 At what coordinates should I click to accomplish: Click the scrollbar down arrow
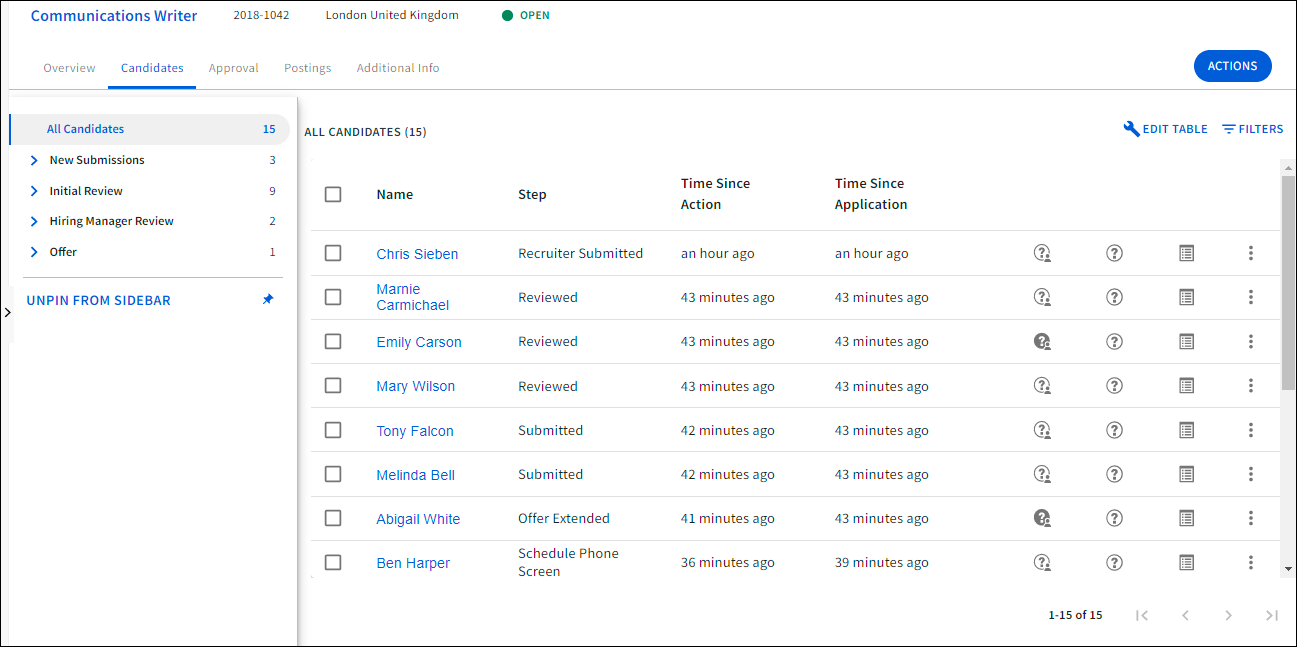point(1288,569)
